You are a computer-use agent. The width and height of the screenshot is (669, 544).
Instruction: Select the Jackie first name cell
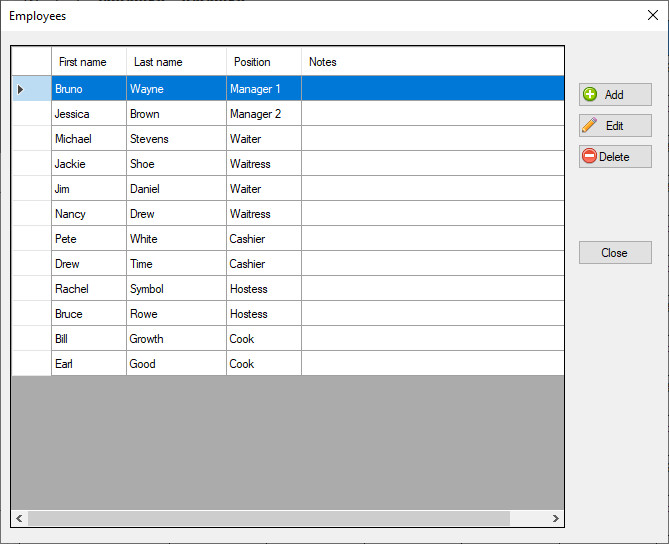[x=89, y=164]
